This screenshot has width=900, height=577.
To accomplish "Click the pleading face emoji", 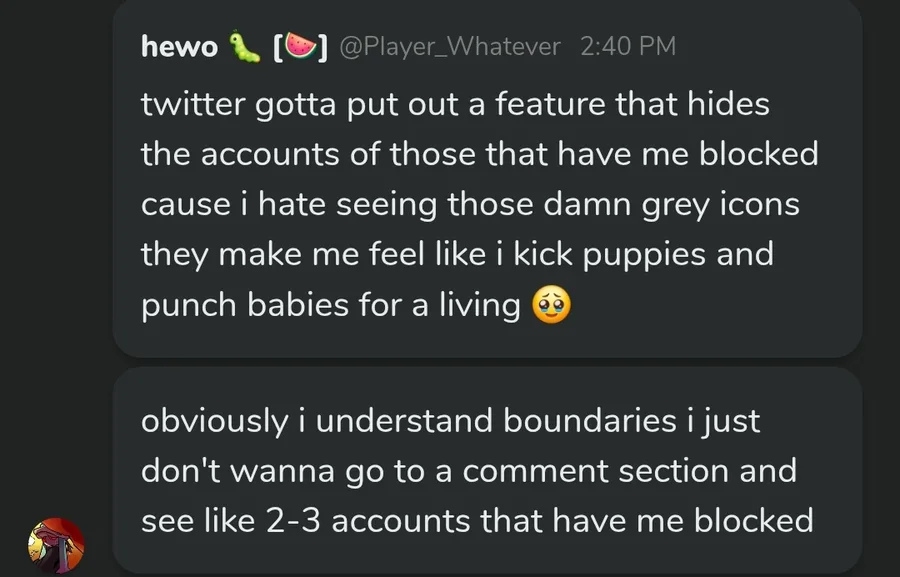I will tap(551, 306).
